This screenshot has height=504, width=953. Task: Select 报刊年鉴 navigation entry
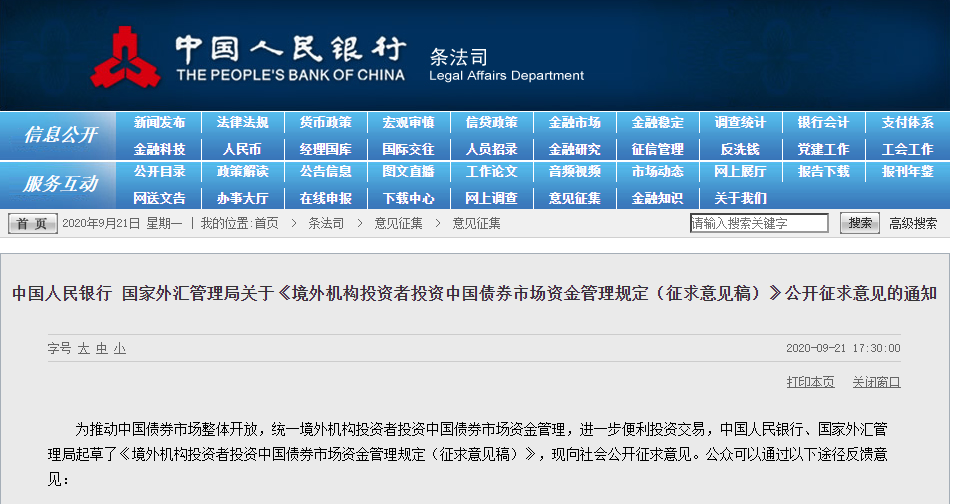click(x=907, y=171)
